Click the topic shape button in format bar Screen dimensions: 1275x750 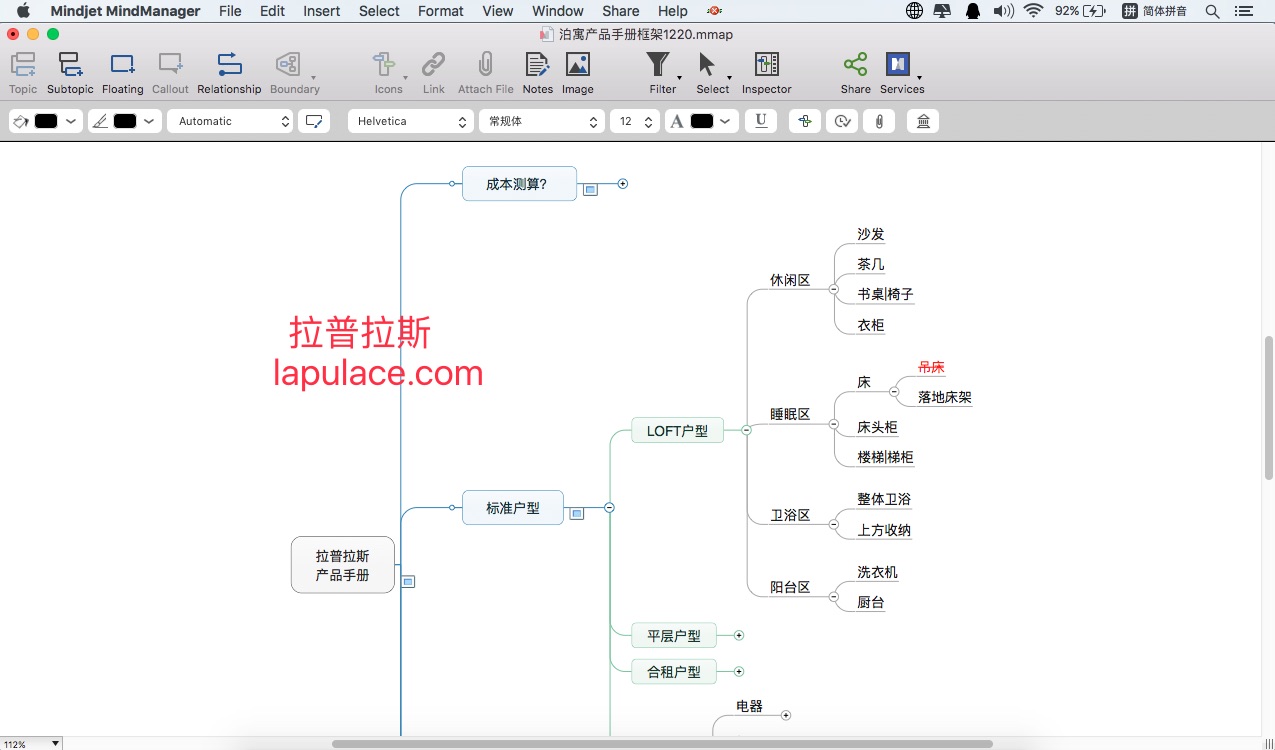(314, 121)
